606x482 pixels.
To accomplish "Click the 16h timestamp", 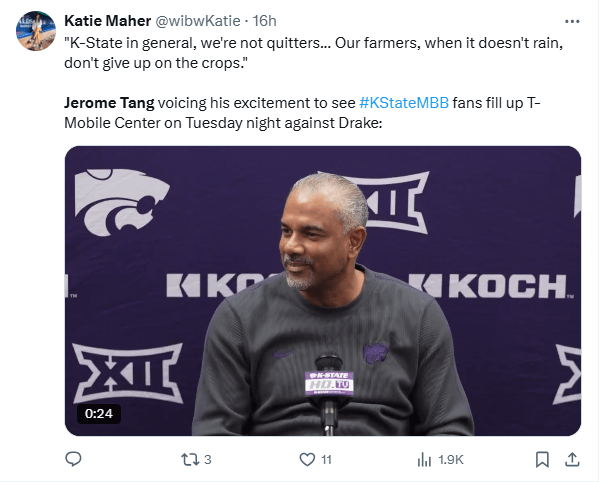I will click(x=265, y=20).
